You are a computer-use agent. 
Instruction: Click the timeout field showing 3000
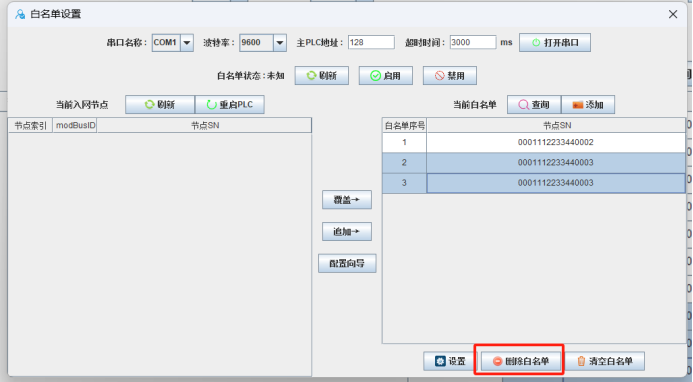[x=473, y=42]
